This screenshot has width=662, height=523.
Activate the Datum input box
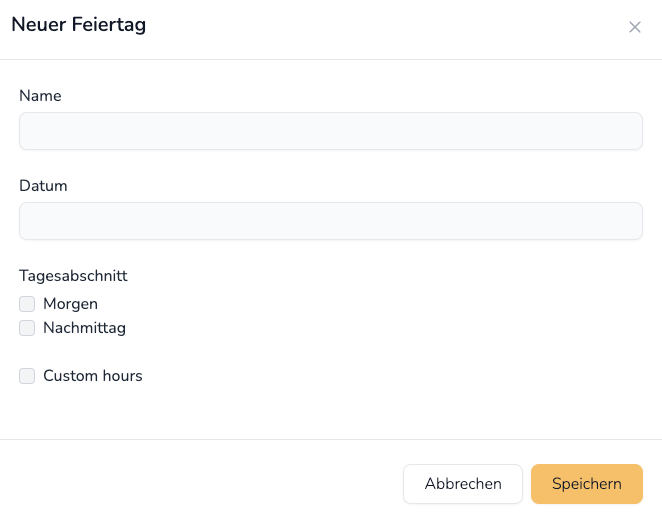pyautogui.click(x=331, y=221)
